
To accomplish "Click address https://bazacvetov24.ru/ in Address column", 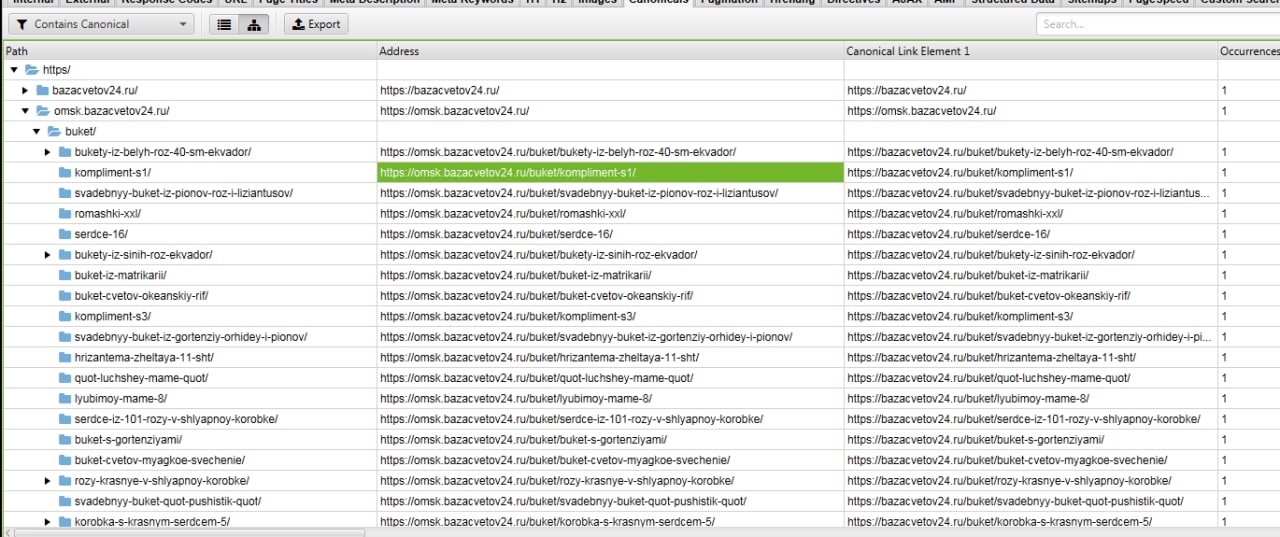I will pos(439,90).
